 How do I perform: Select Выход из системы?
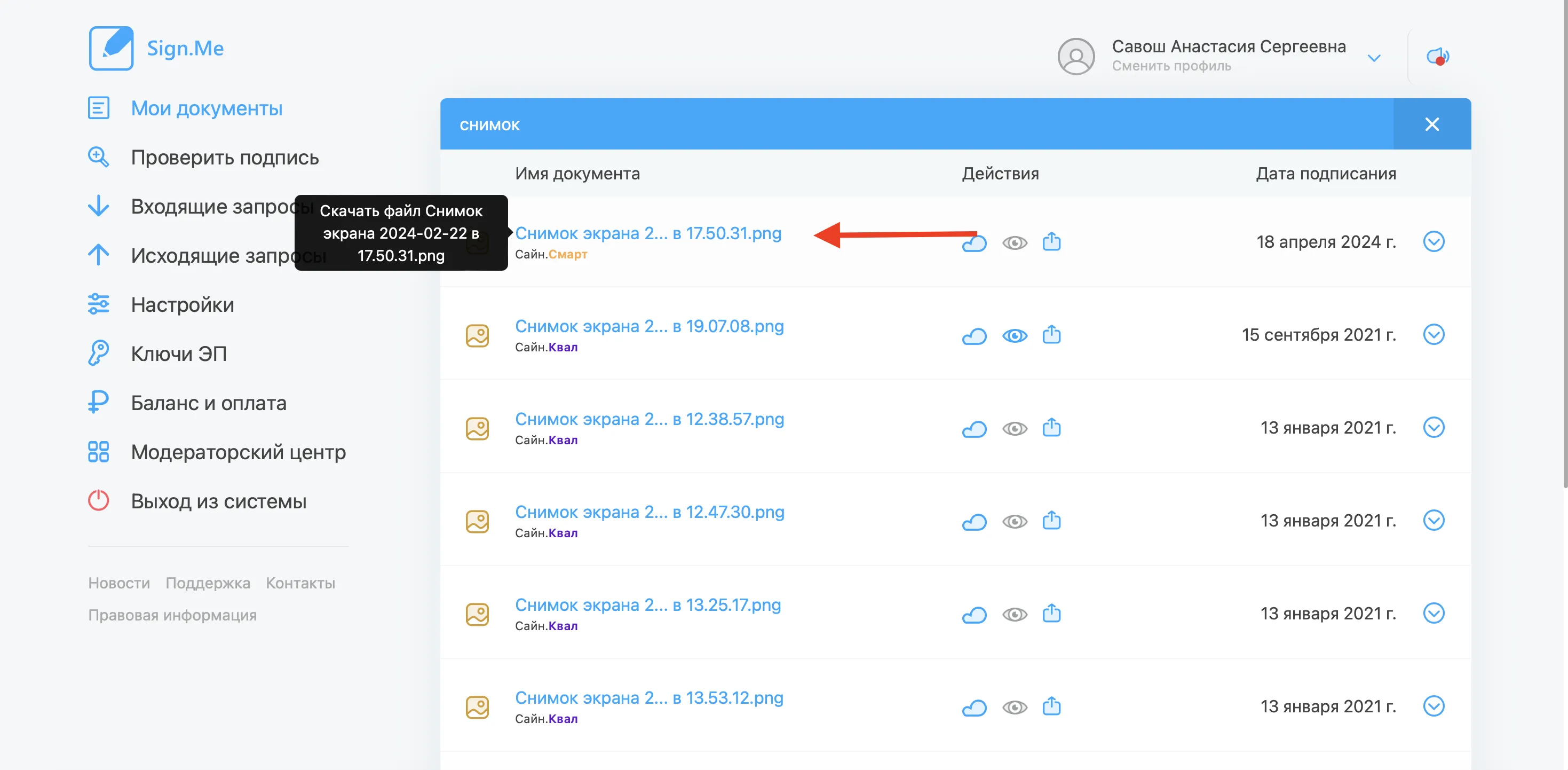[218, 501]
